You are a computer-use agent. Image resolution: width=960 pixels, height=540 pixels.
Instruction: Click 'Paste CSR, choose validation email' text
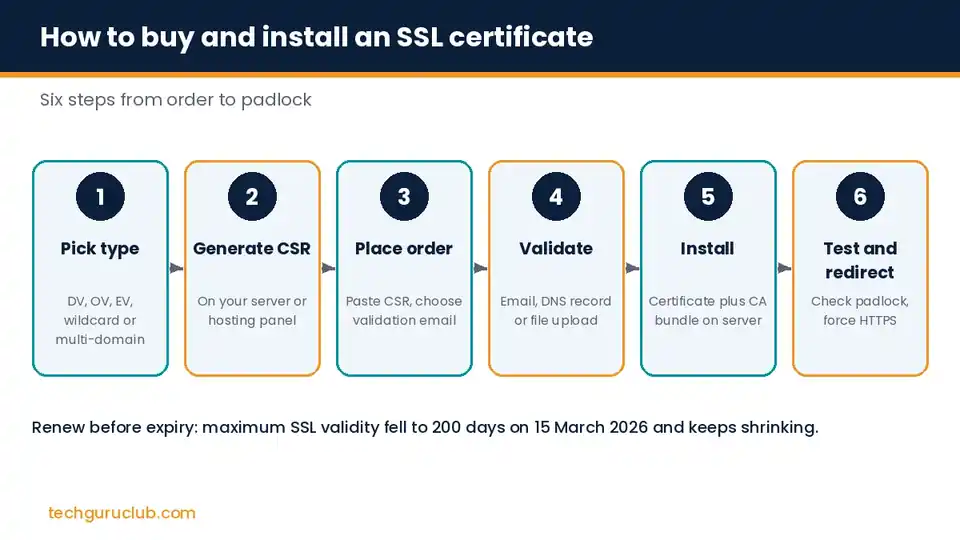click(x=404, y=310)
